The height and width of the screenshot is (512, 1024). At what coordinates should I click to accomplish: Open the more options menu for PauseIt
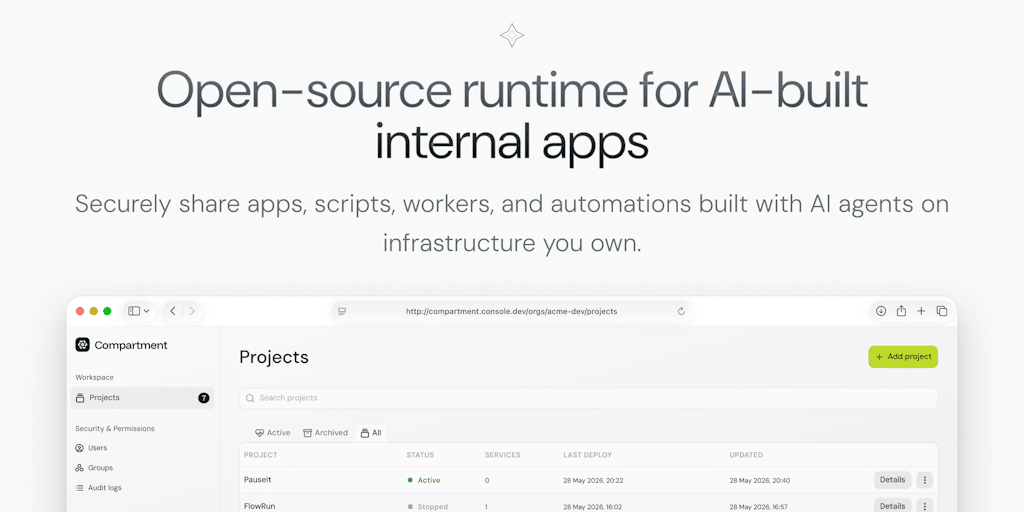point(925,480)
